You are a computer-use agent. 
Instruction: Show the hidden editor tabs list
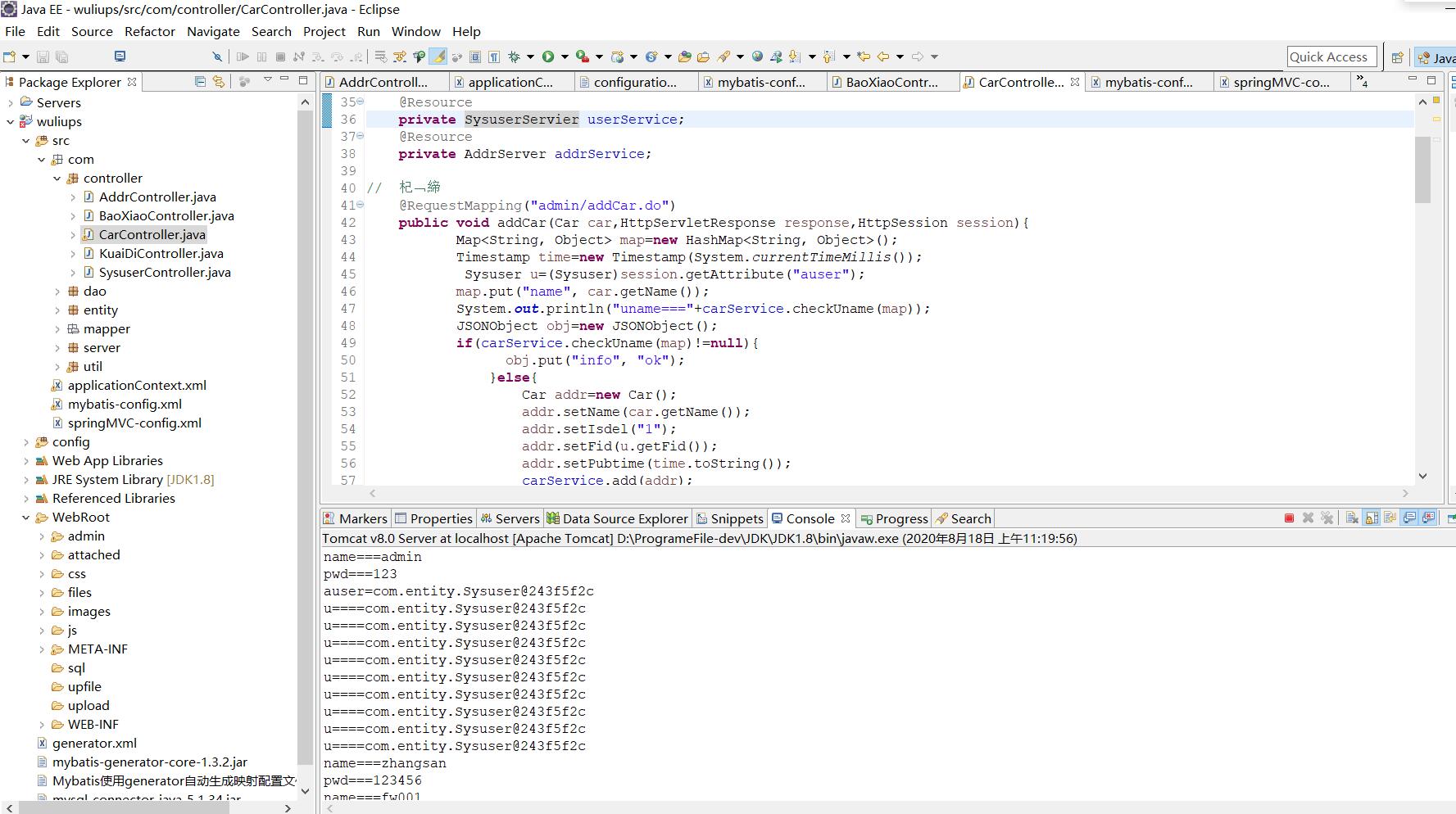1362,81
